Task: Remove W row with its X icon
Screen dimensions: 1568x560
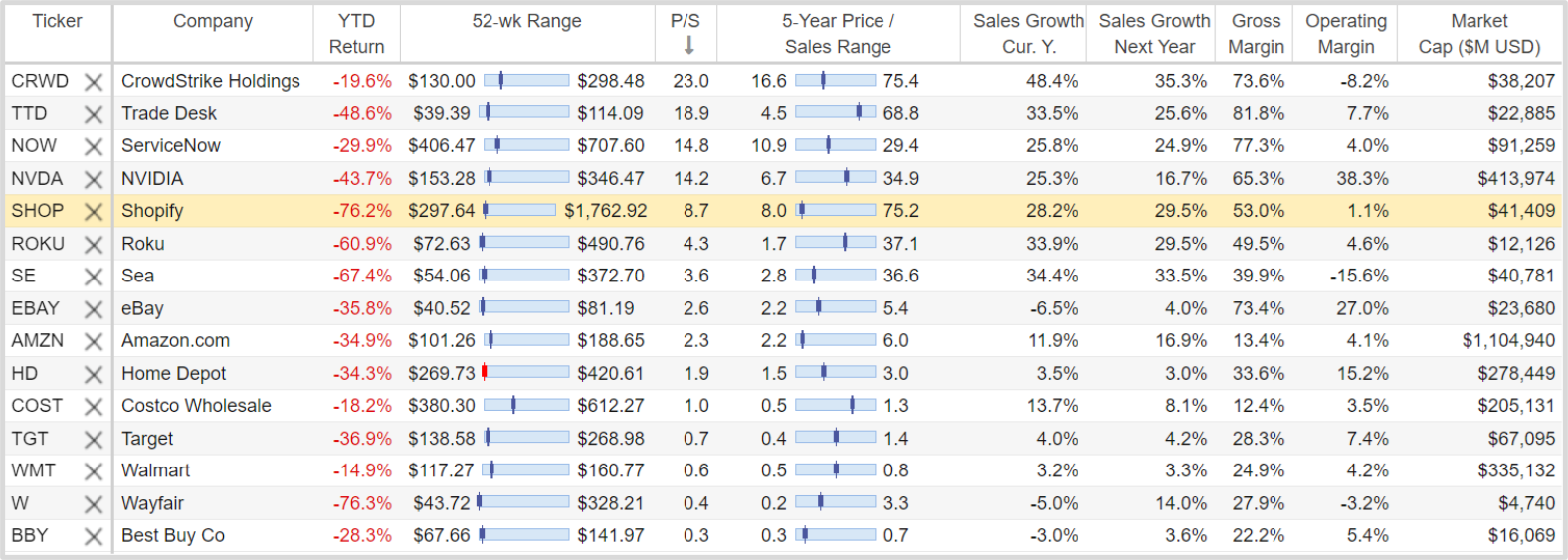Action: tap(94, 504)
